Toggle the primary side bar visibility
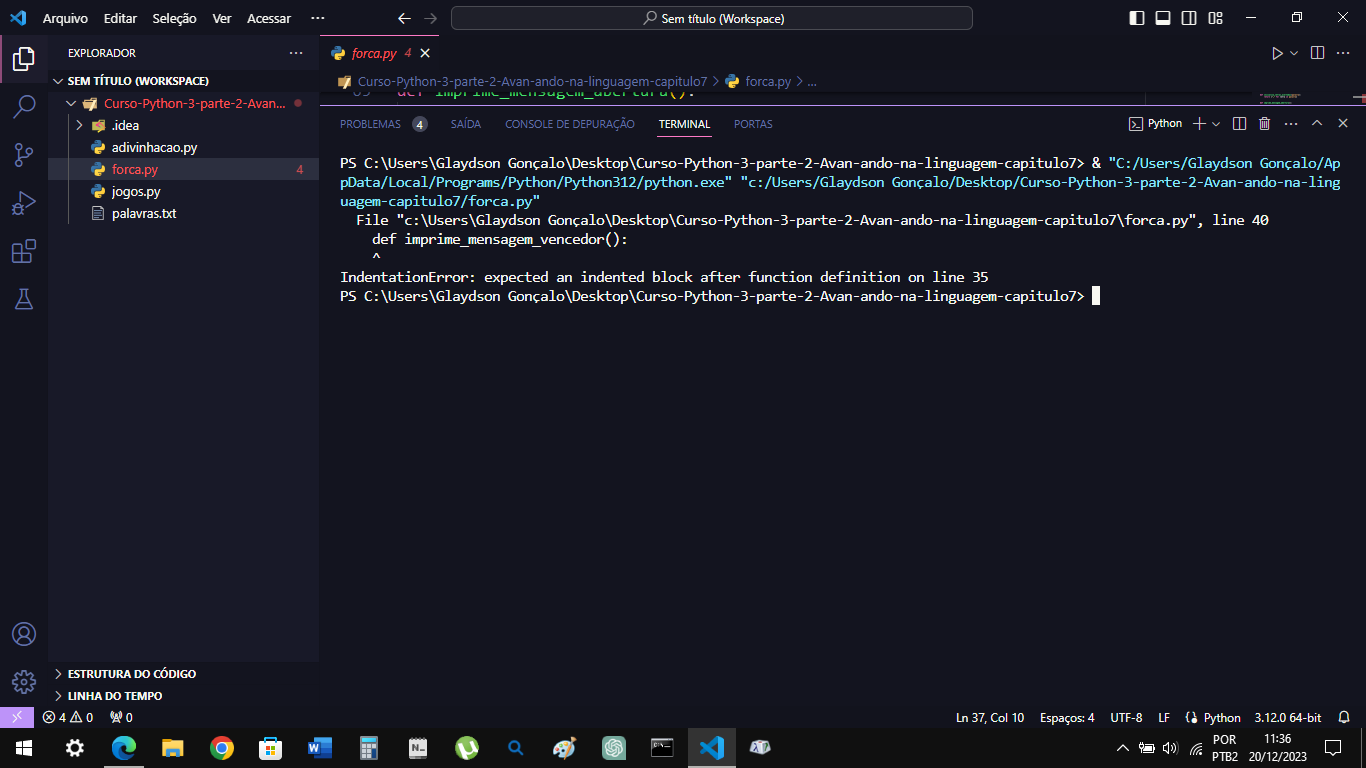1366x768 pixels. click(x=1137, y=18)
